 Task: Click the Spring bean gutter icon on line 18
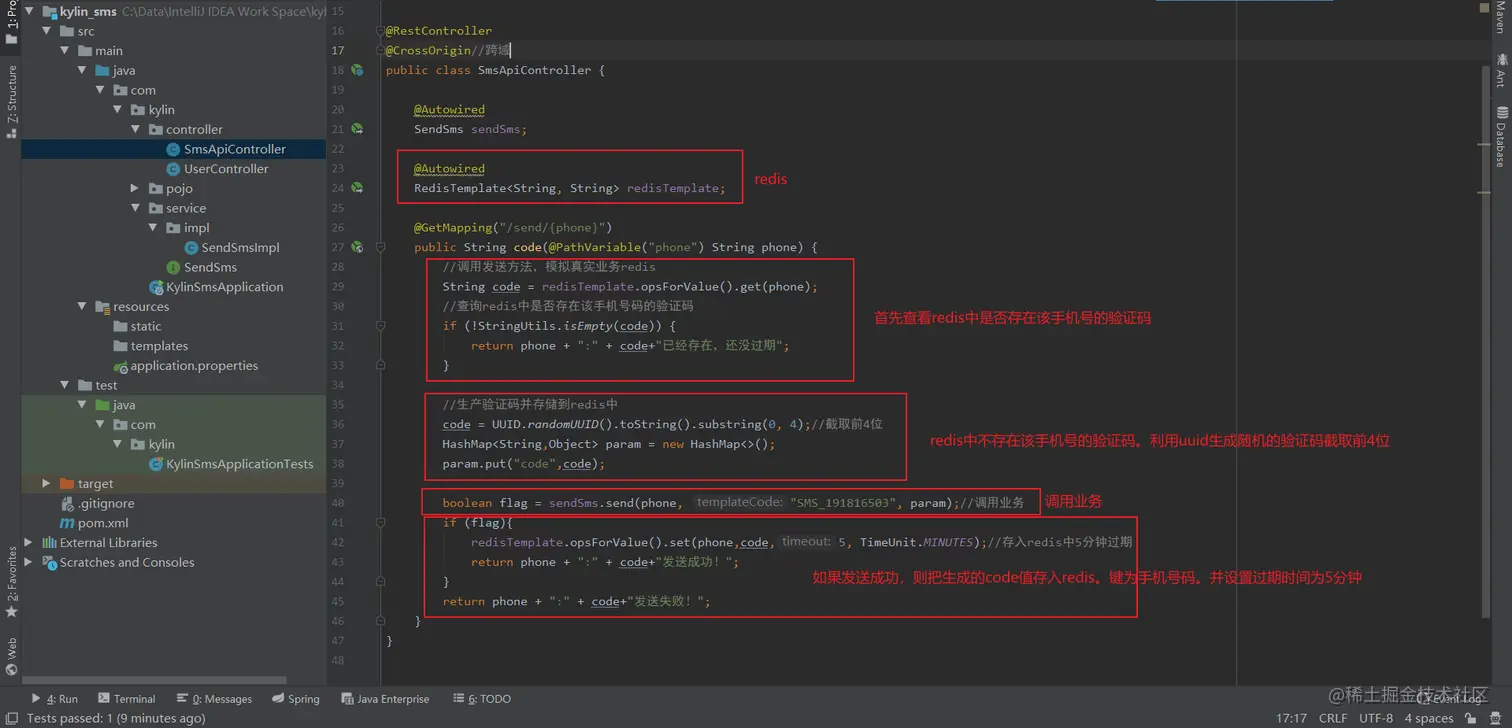coord(357,70)
